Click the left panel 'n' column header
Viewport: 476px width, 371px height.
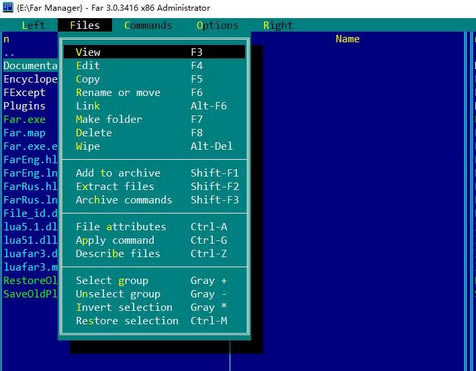pos(6,39)
